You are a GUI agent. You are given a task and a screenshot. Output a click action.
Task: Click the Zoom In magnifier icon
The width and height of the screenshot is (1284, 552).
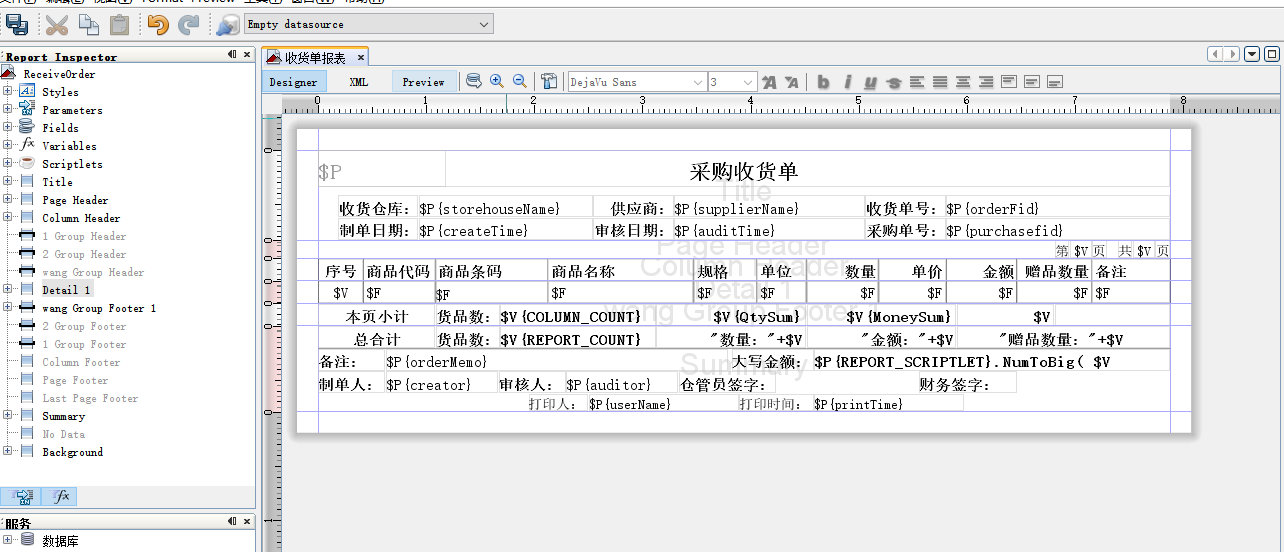tap(496, 81)
